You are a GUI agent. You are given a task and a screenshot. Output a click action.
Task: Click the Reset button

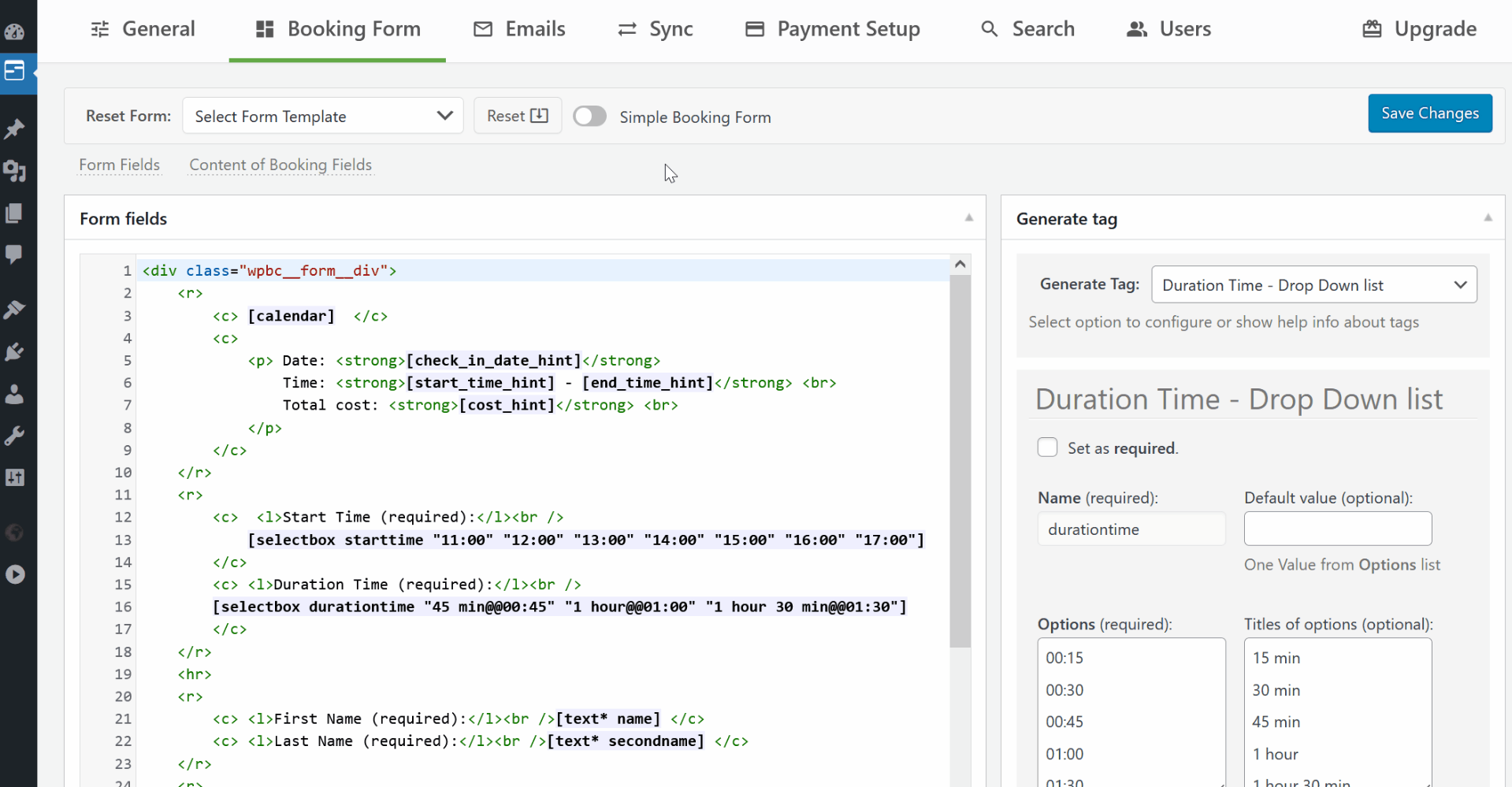click(518, 116)
